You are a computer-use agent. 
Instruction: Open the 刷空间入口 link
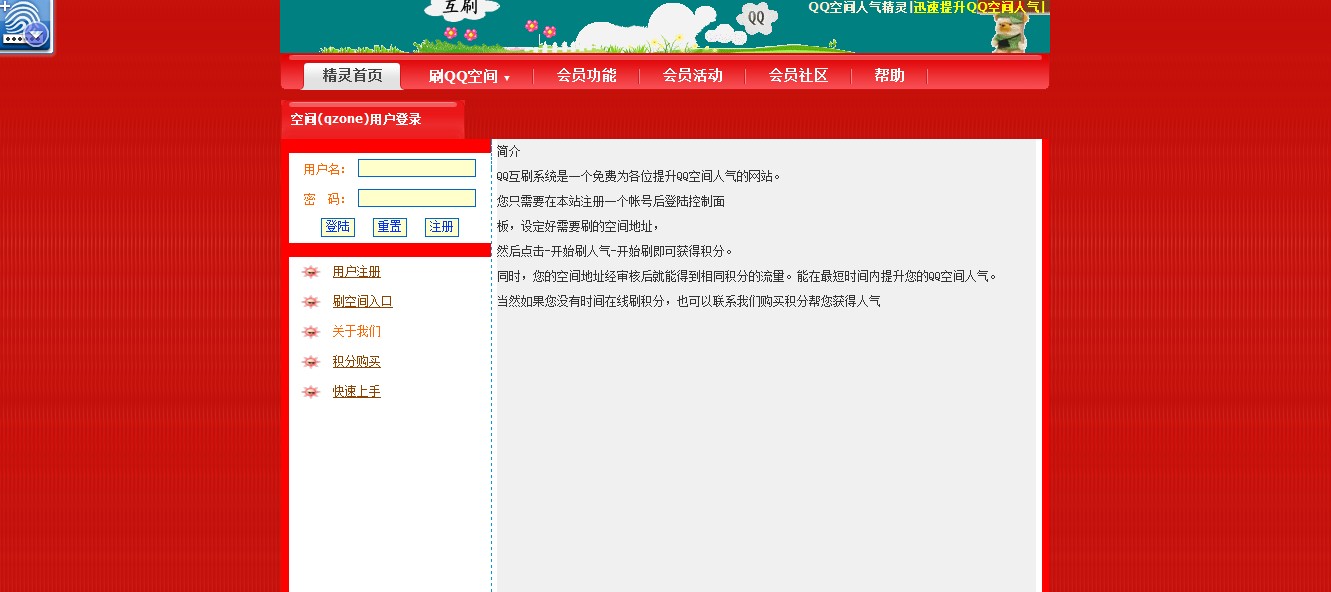pyautogui.click(x=363, y=302)
